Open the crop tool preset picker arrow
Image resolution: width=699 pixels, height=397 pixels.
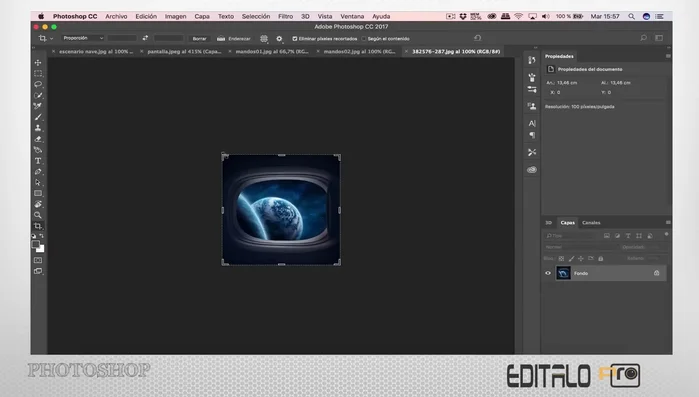tap(52, 39)
